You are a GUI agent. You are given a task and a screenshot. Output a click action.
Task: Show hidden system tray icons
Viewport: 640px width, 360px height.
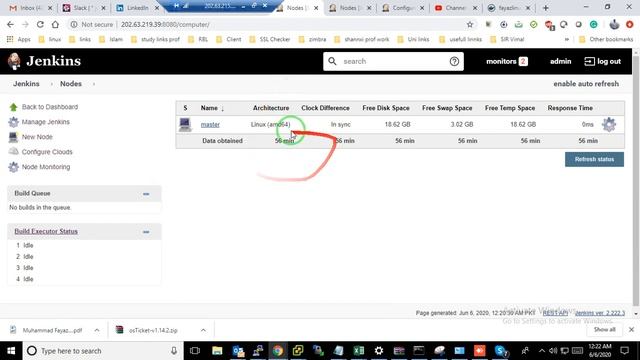pos(542,351)
